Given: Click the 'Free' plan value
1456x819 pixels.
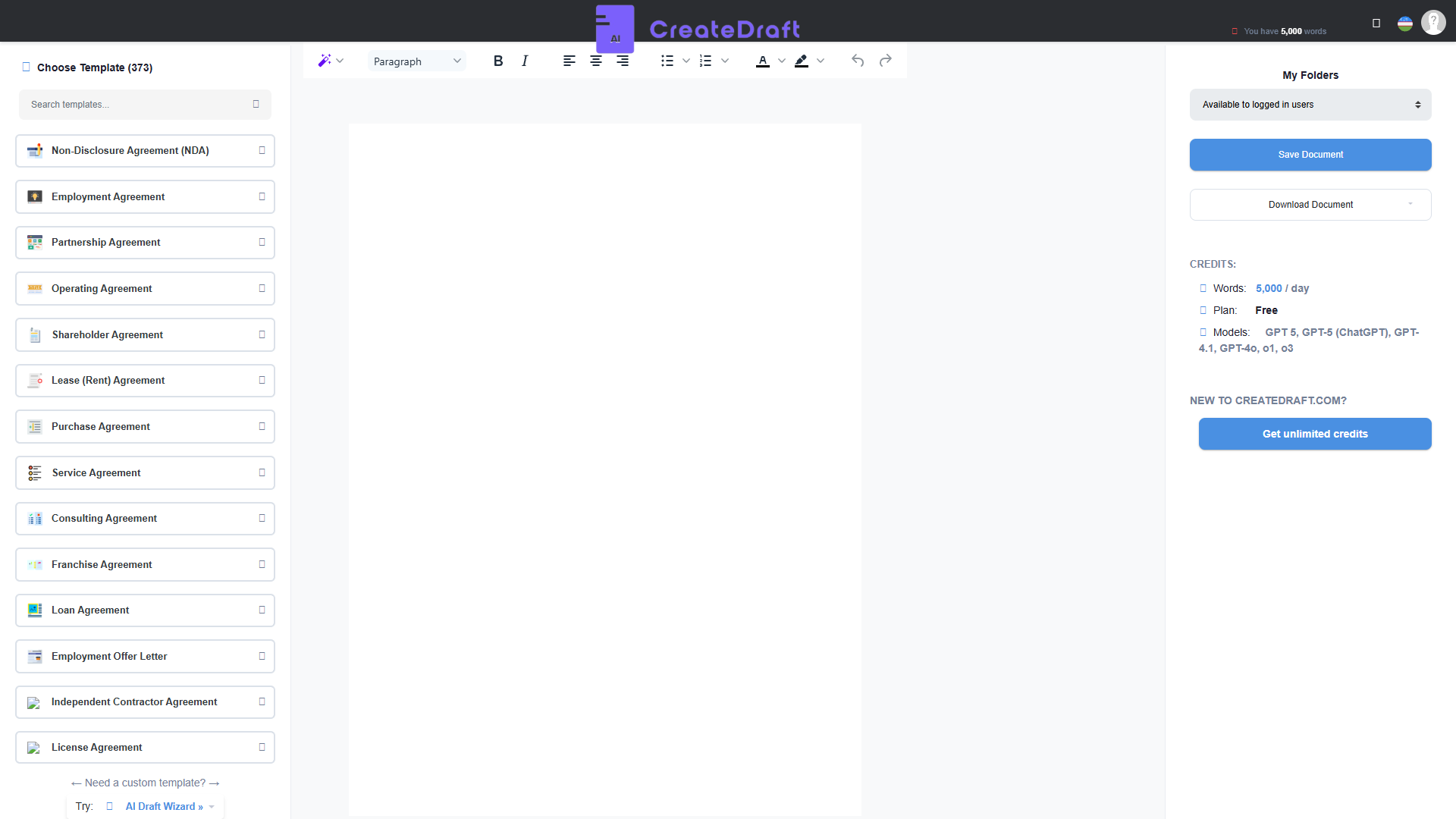Looking at the screenshot, I should 1266,310.
